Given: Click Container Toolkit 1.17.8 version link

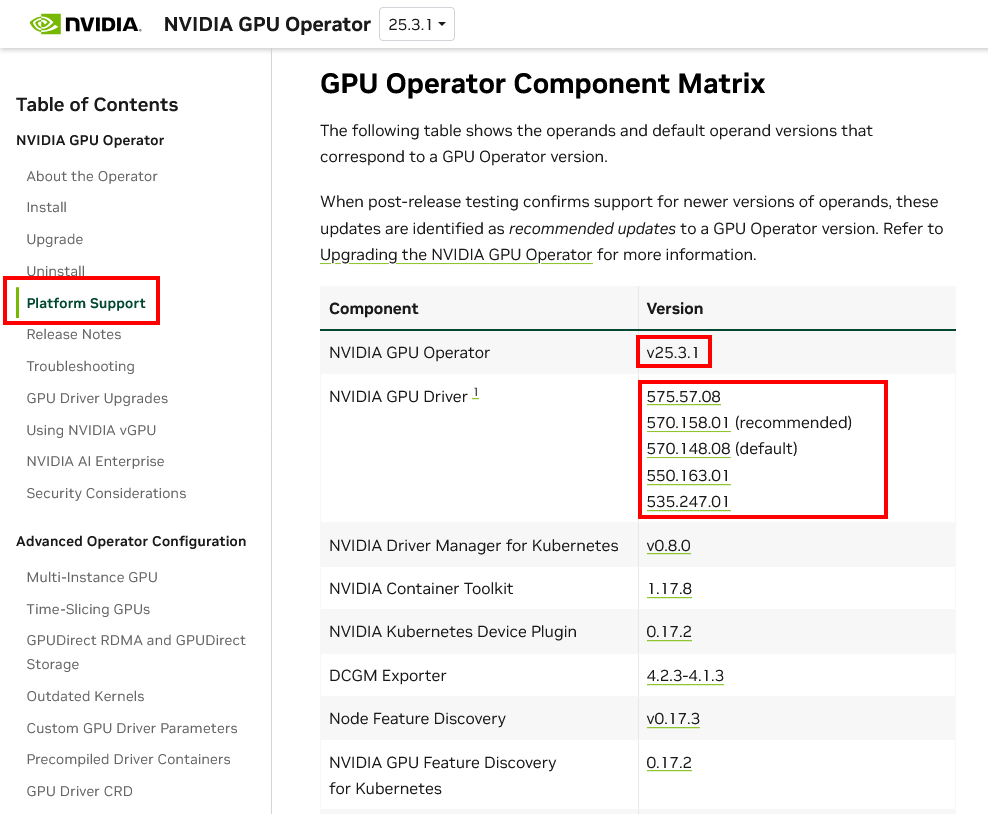Looking at the screenshot, I should tap(669, 589).
